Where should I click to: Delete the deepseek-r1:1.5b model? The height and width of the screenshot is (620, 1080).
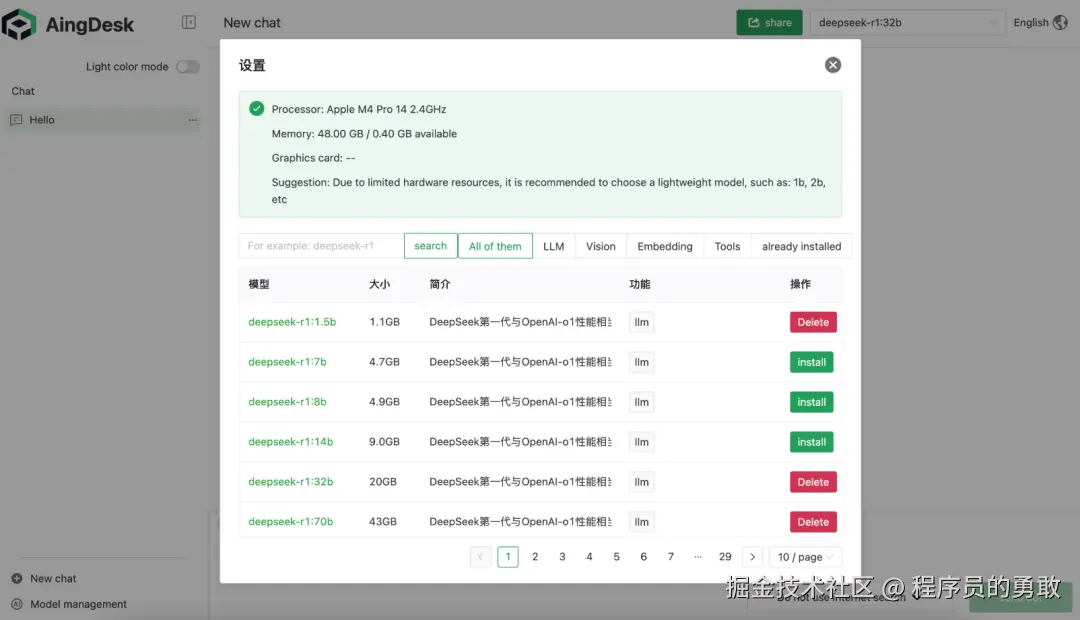pos(813,322)
